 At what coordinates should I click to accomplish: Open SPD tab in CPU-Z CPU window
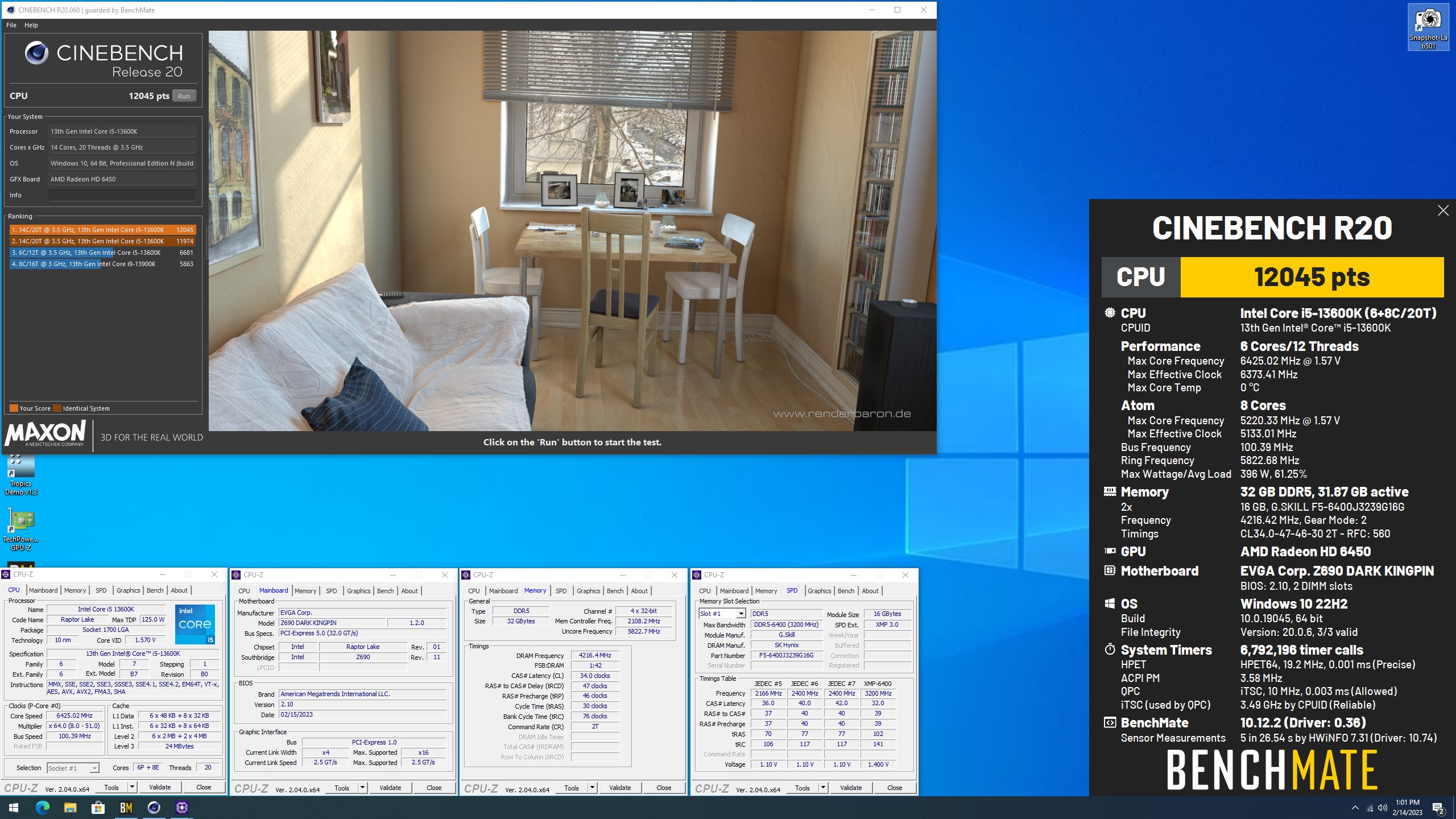pyautogui.click(x=101, y=590)
